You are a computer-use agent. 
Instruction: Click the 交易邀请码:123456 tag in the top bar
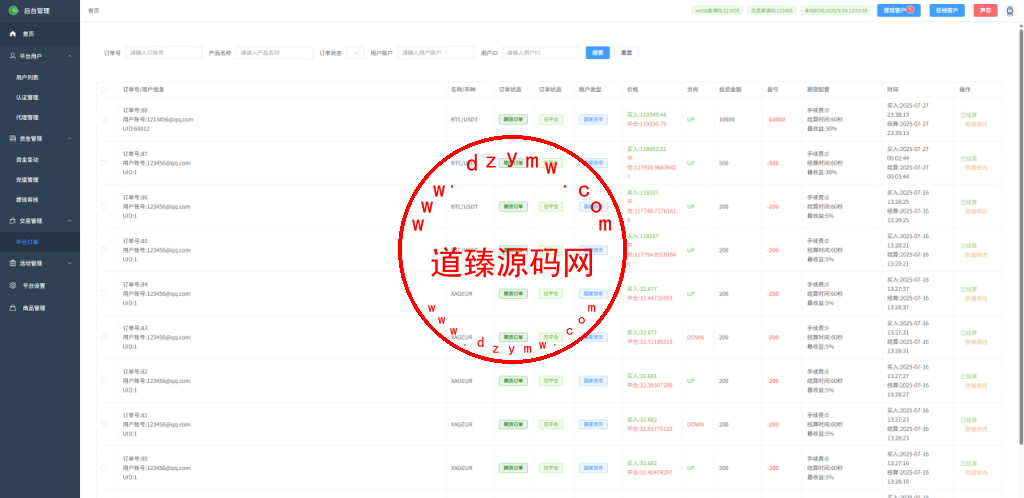click(773, 10)
